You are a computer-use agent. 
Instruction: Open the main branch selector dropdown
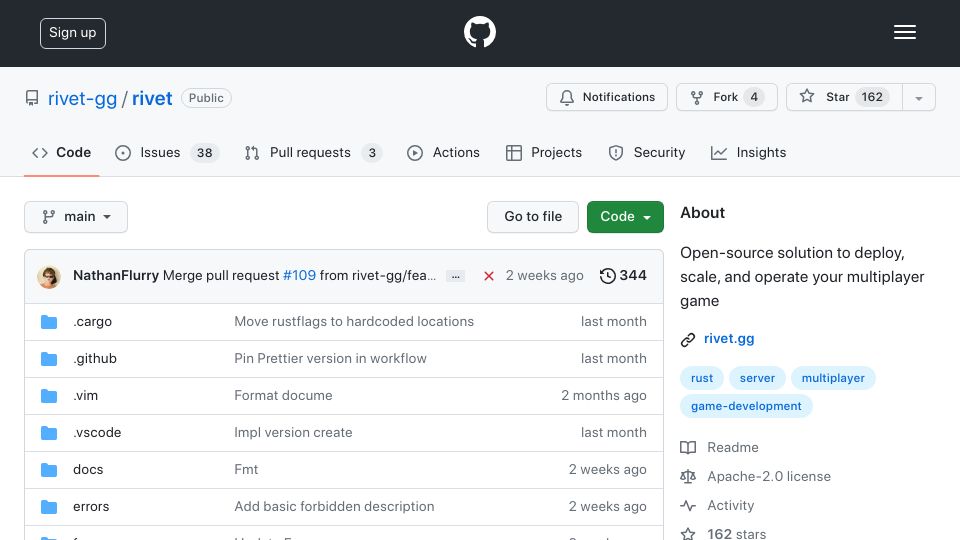[76, 217]
